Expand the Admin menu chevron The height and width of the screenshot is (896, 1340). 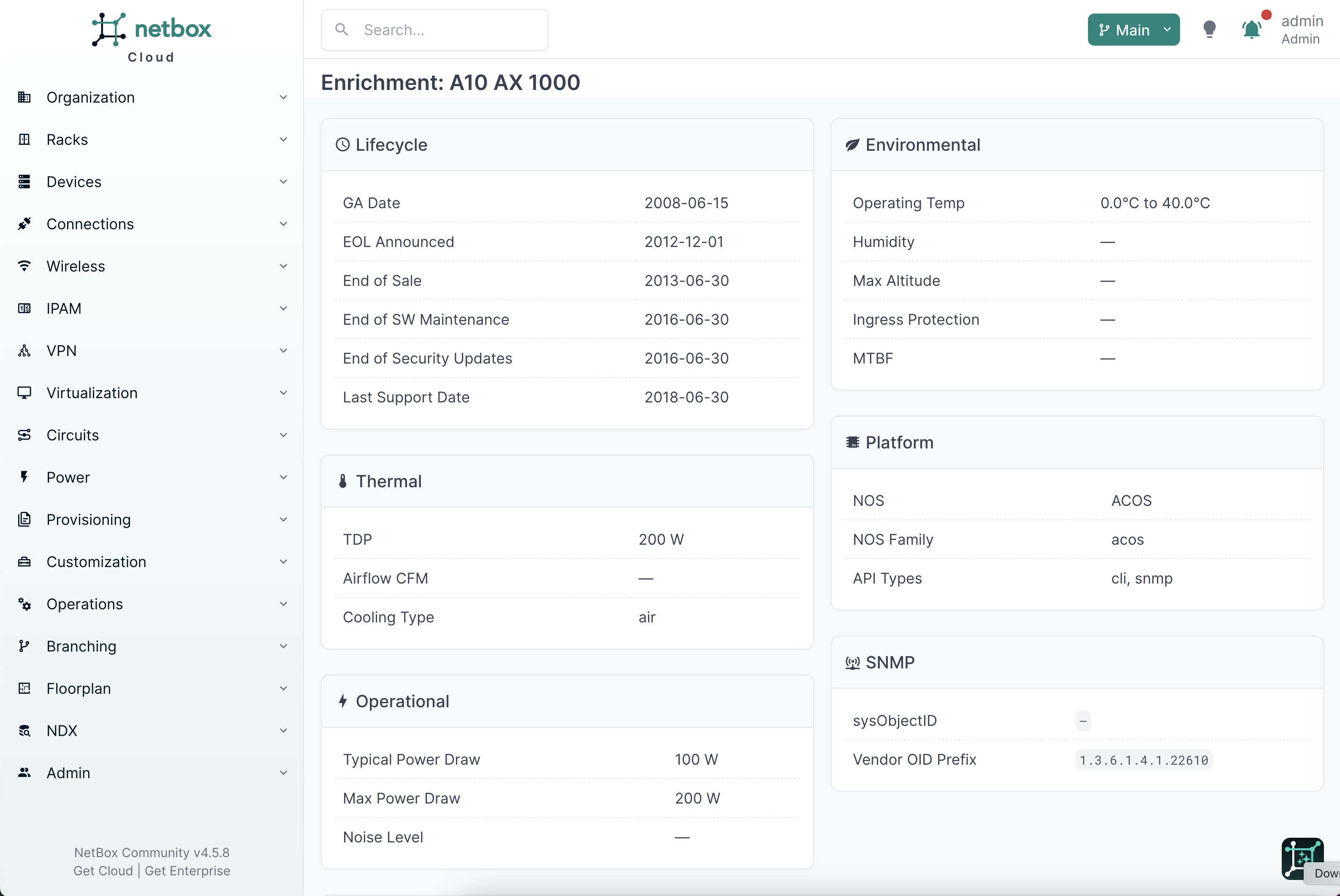283,773
